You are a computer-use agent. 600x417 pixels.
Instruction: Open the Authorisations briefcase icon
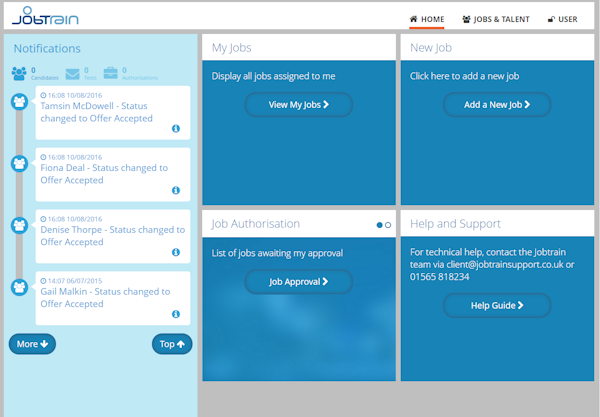tap(111, 73)
